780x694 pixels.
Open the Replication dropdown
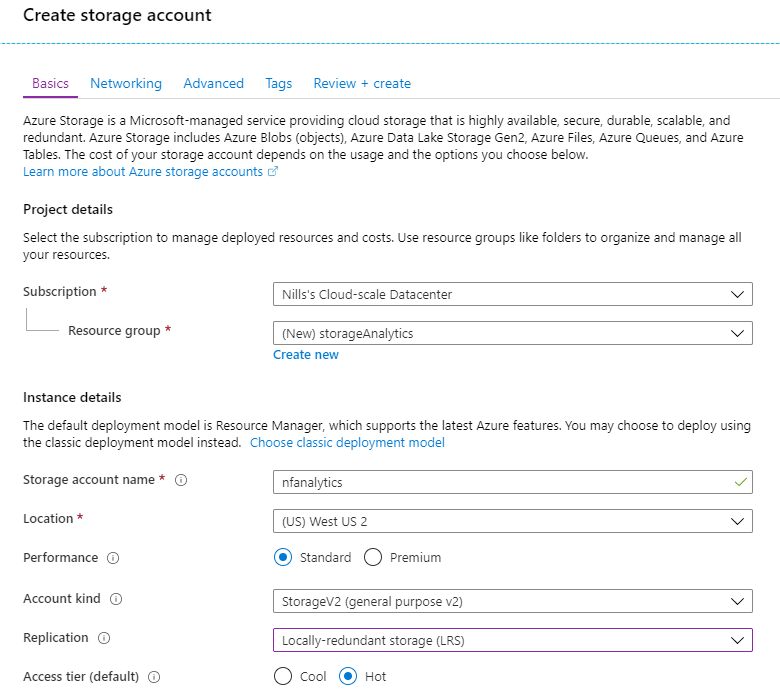coord(512,640)
